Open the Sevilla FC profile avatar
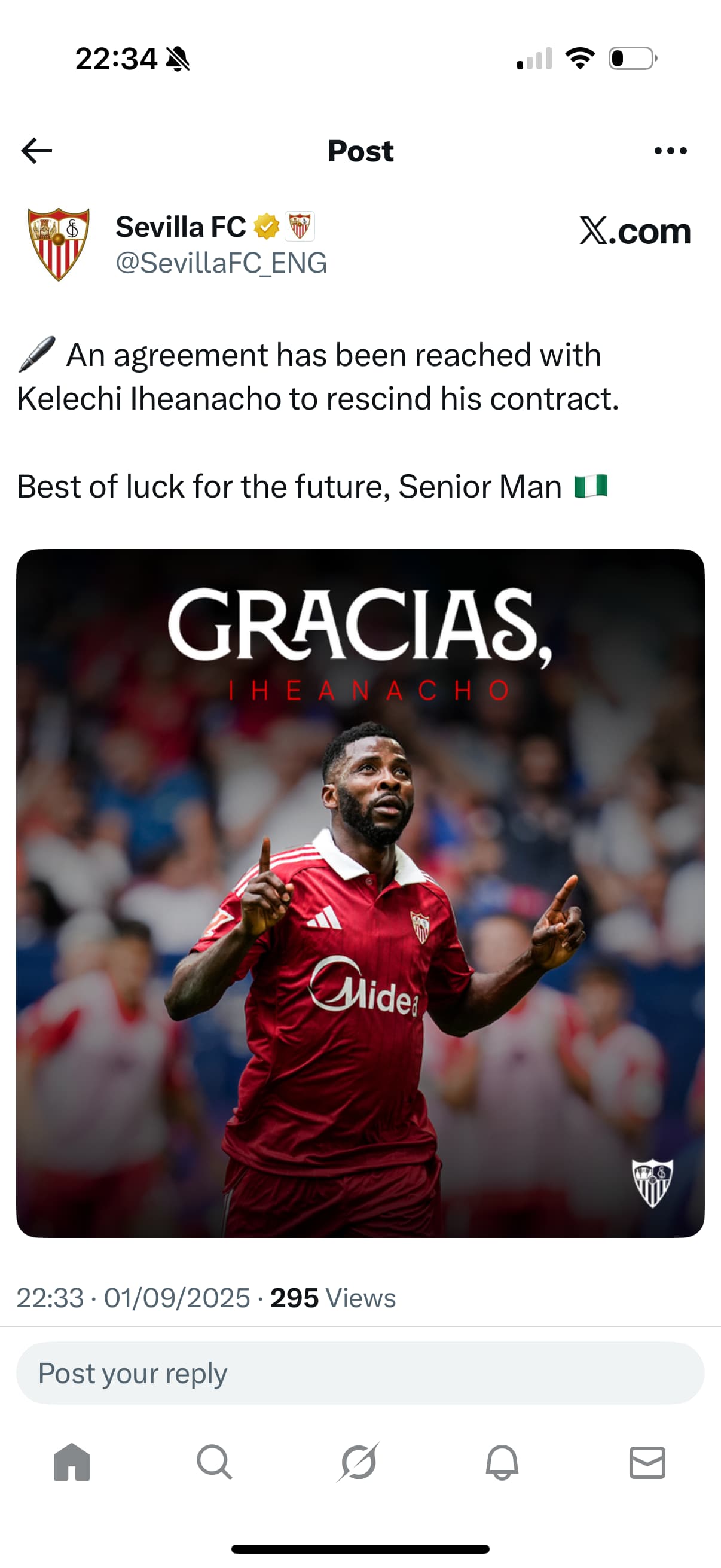Image resolution: width=721 pixels, height=1568 pixels. tap(59, 244)
